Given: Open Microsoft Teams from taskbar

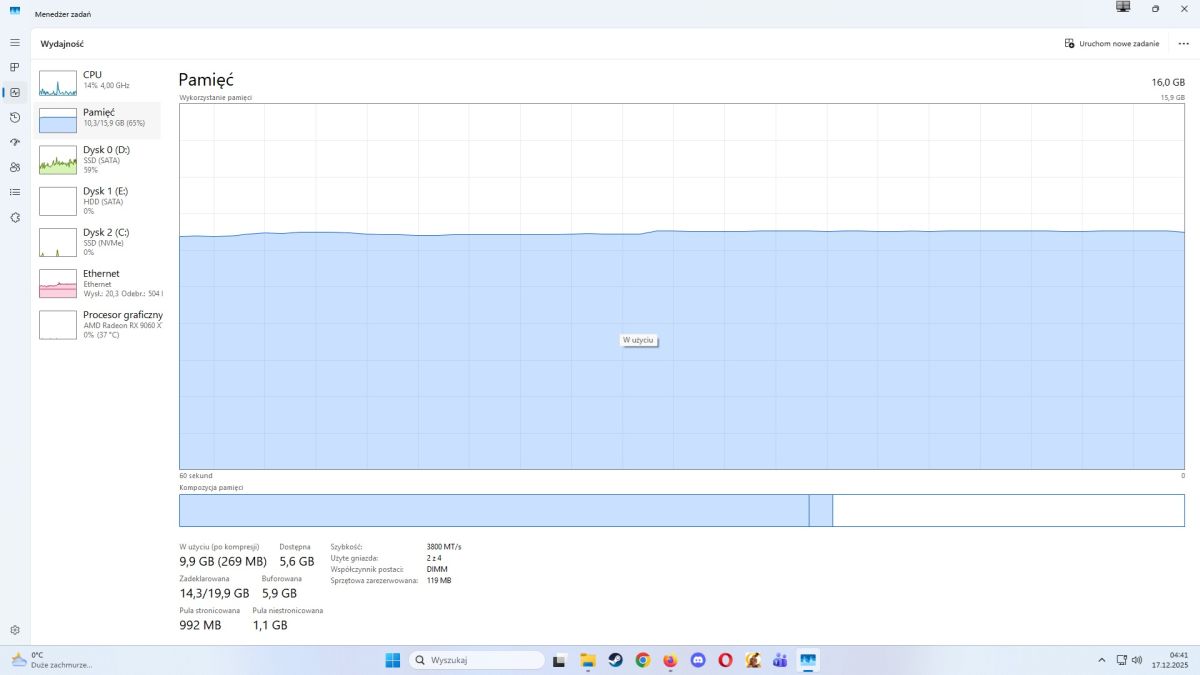Looking at the screenshot, I should pos(780,660).
